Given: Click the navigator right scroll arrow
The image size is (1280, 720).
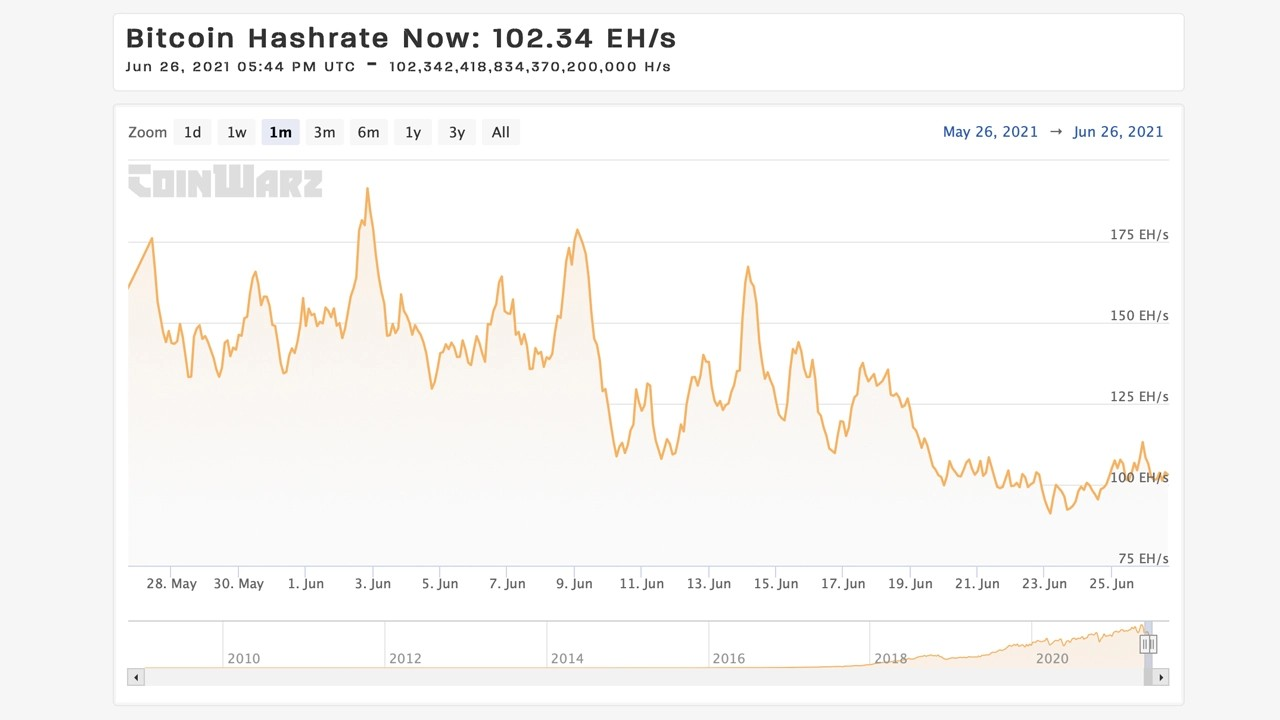Looking at the screenshot, I should point(1160,677).
